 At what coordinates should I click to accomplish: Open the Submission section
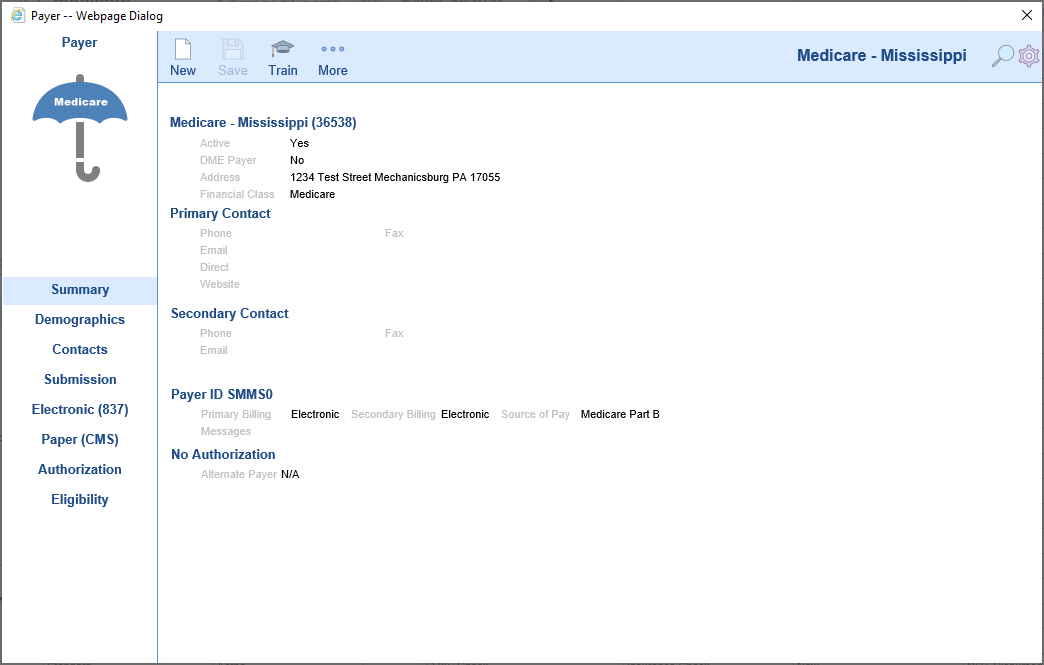(80, 379)
